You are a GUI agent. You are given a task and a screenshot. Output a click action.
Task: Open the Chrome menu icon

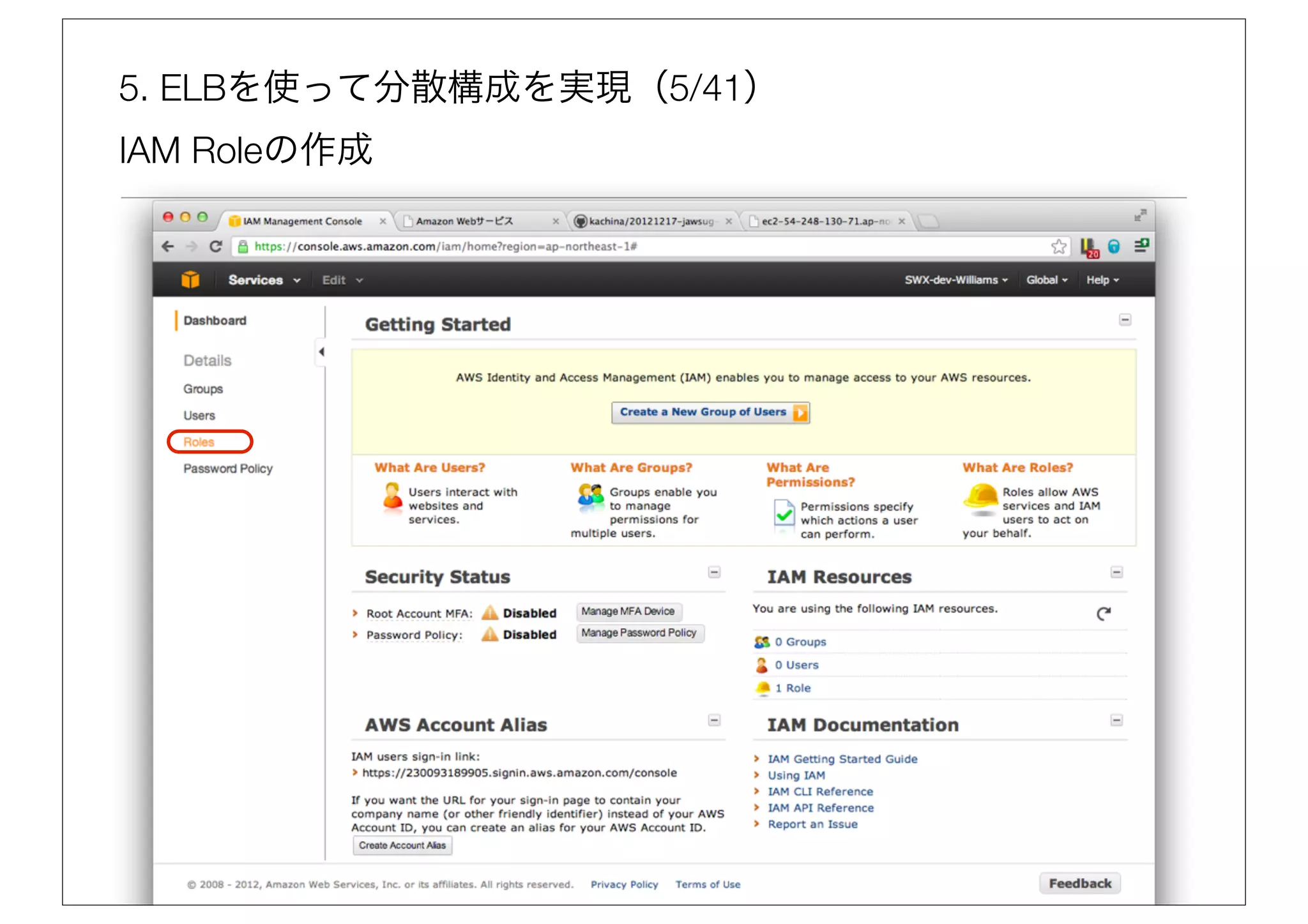point(1141,246)
